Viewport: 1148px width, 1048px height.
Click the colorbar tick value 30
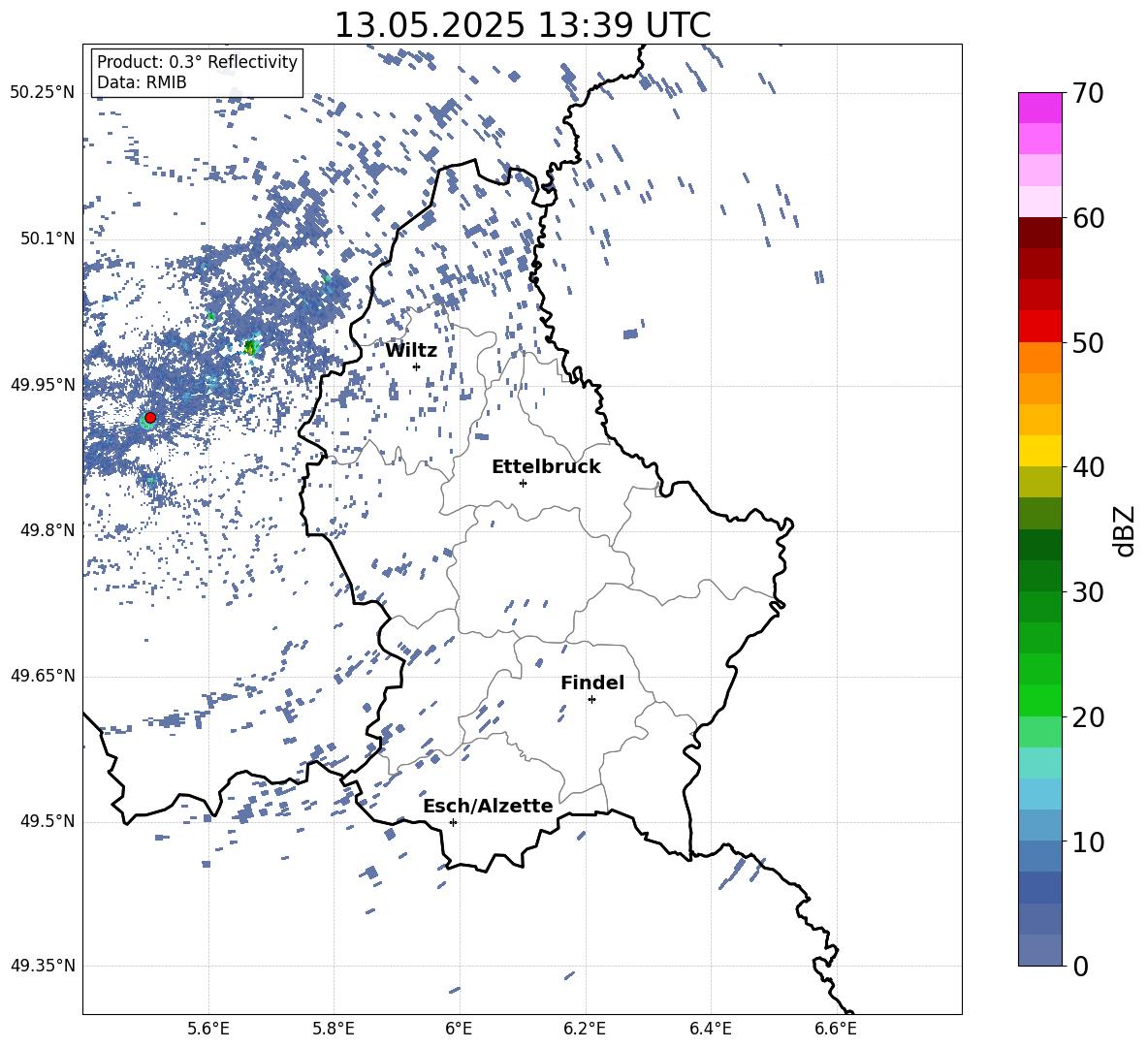pyautogui.click(x=1088, y=592)
